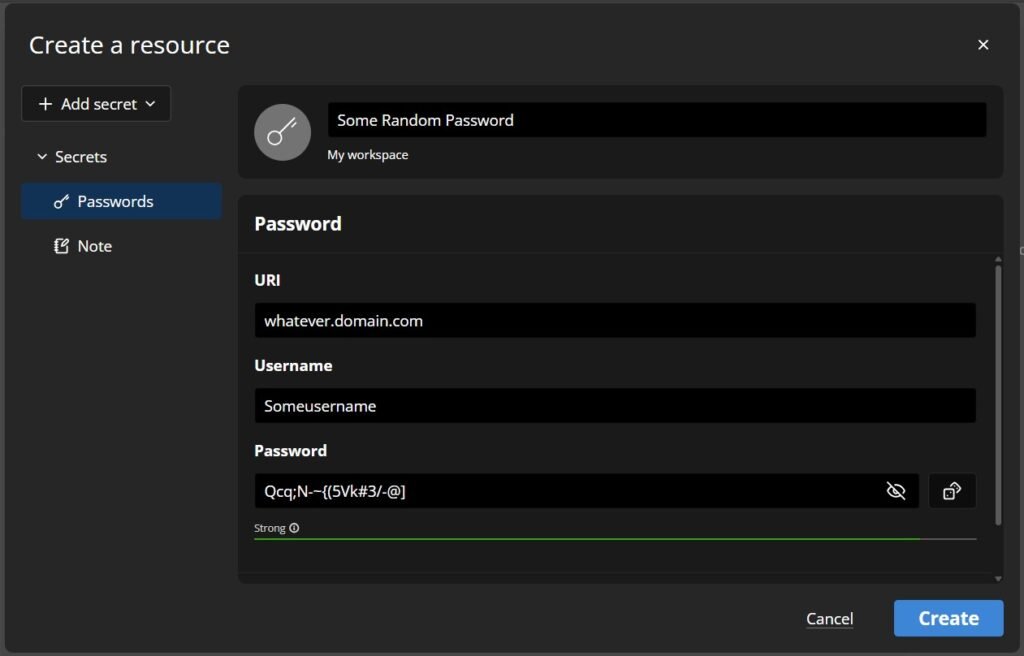Click the scrollbar down arrow

click(x=997, y=578)
